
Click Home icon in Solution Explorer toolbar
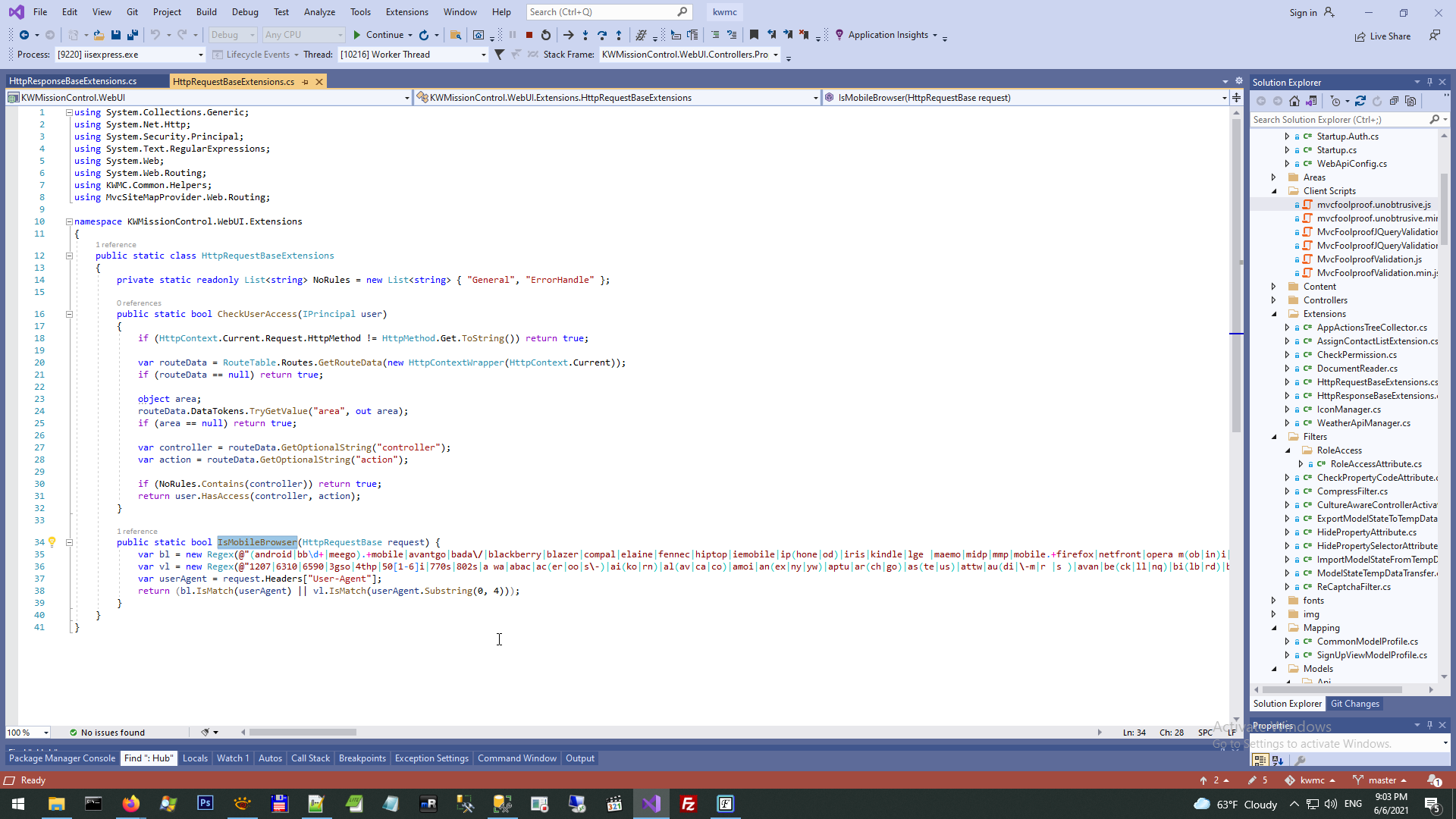tap(1294, 101)
